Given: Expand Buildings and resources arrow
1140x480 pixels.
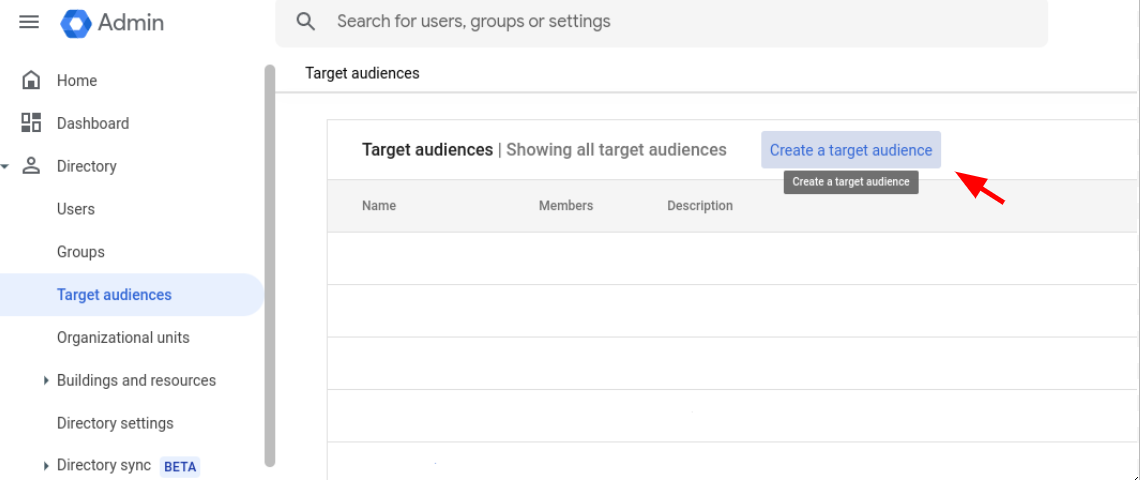Looking at the screenshot, I should [46, 380].
